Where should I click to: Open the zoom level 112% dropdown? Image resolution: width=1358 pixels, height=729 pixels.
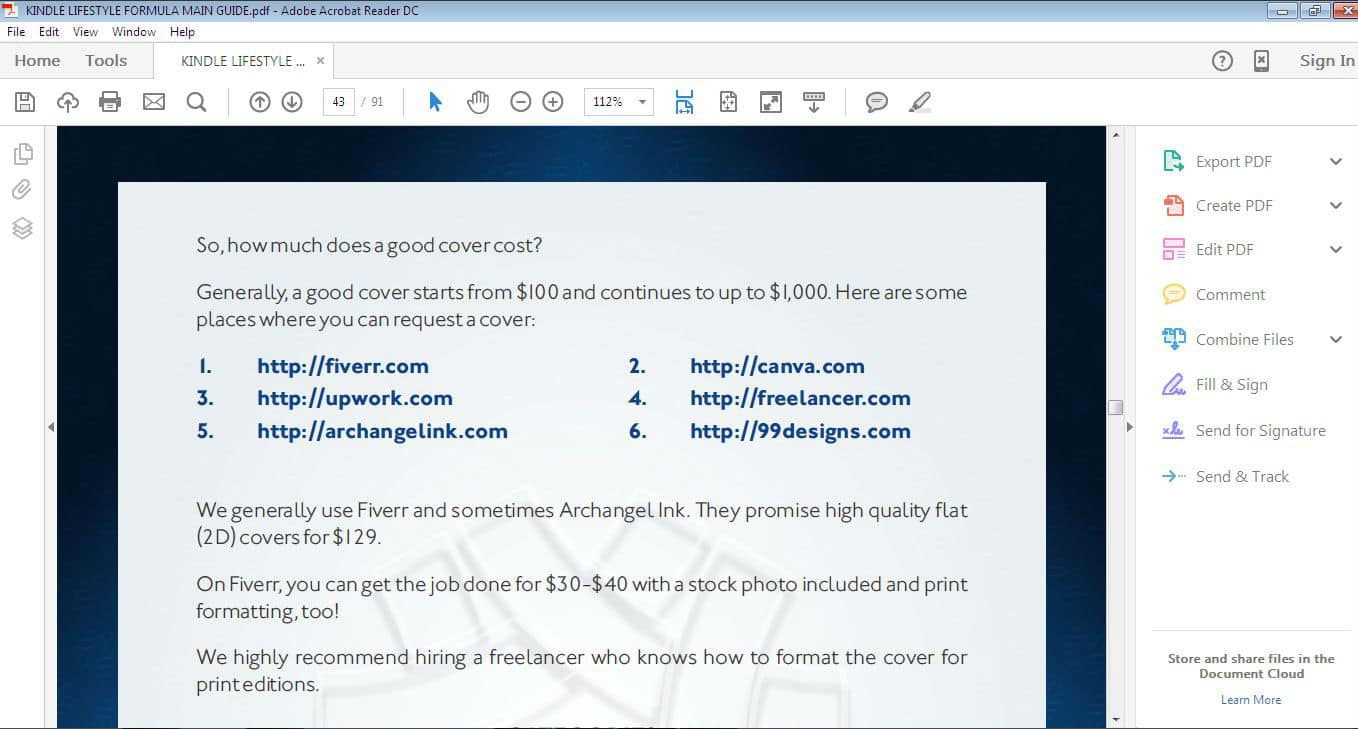642,101
